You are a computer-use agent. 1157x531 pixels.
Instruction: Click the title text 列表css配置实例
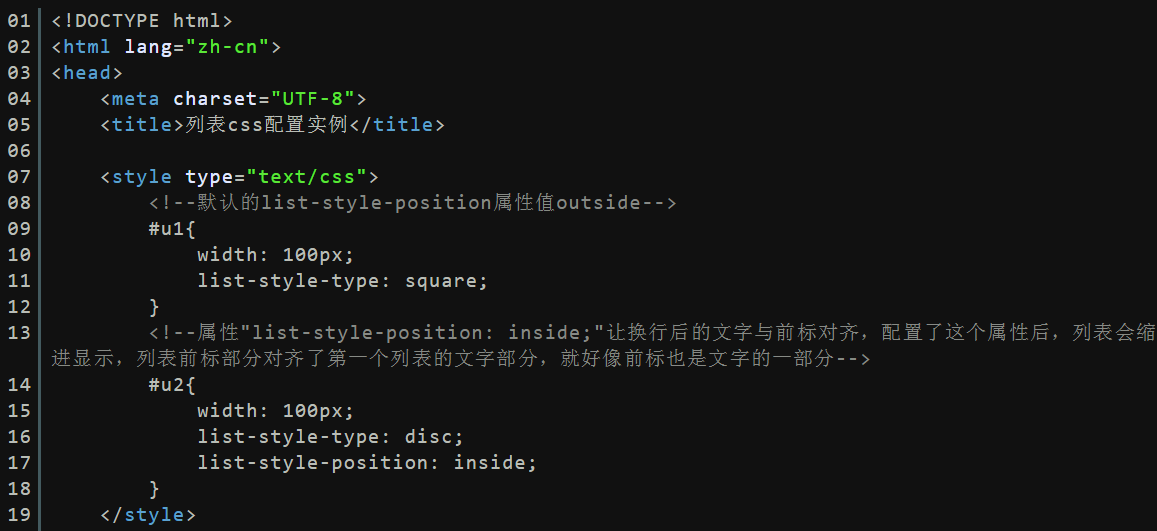[x=266, y=125]
